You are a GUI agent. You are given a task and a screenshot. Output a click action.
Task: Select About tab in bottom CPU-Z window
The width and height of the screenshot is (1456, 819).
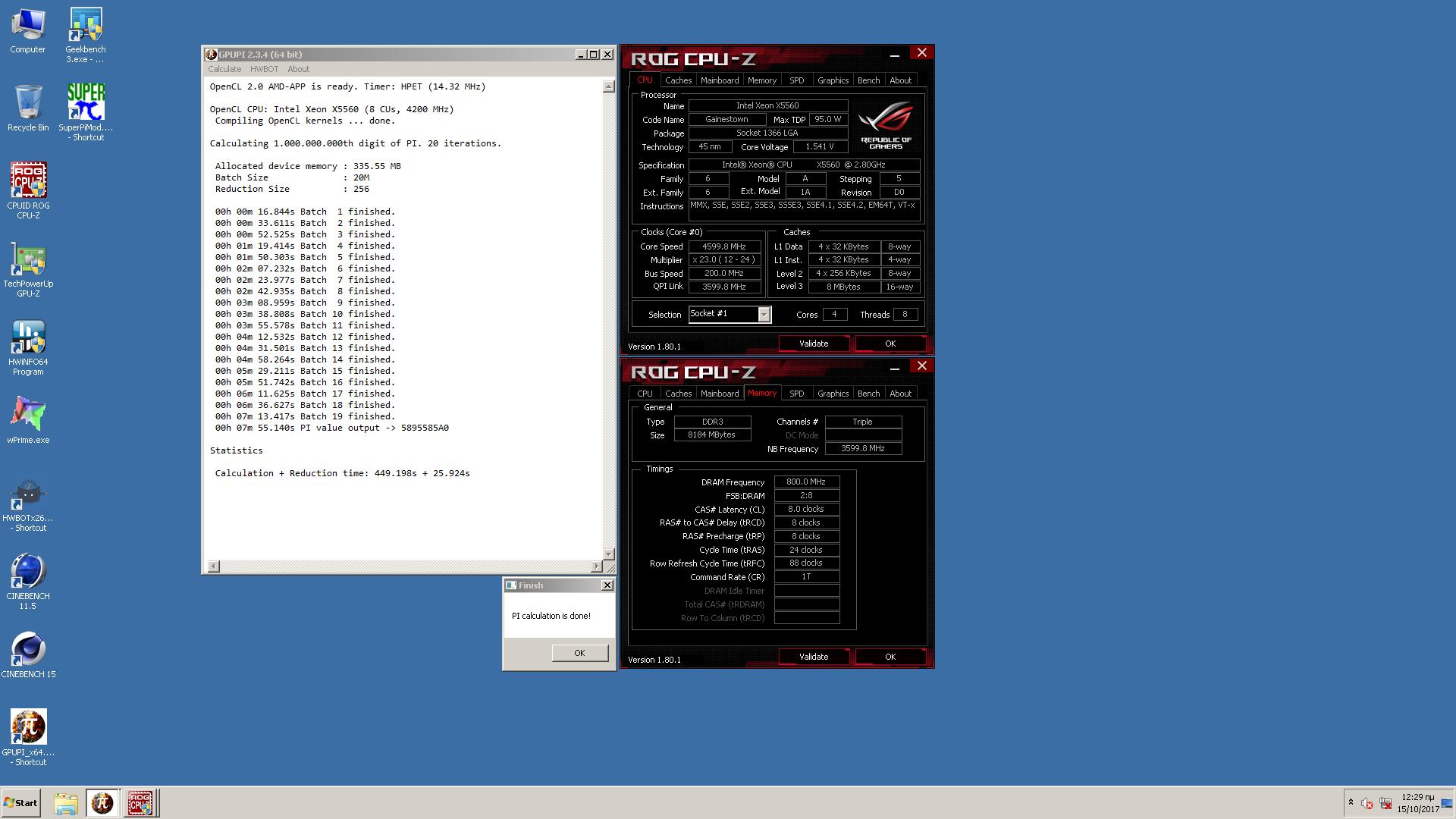[900, 394]
